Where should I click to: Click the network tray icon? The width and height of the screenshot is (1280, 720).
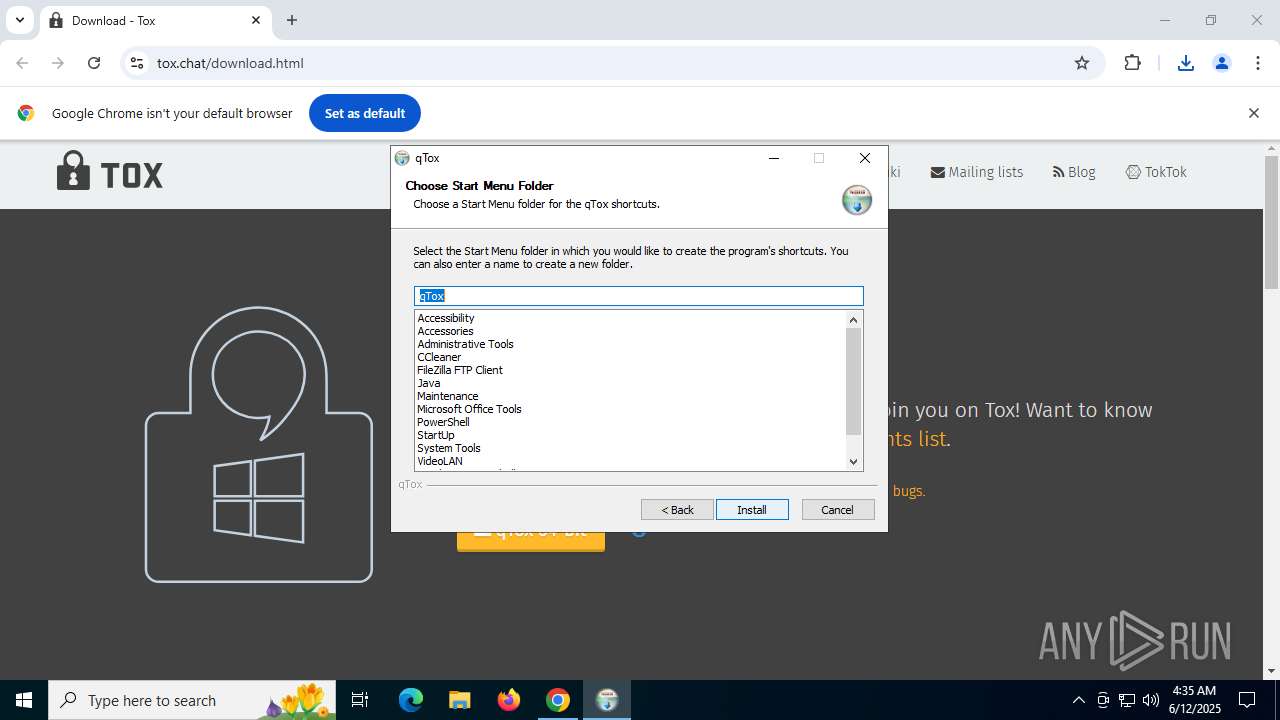coord(1127,700)
